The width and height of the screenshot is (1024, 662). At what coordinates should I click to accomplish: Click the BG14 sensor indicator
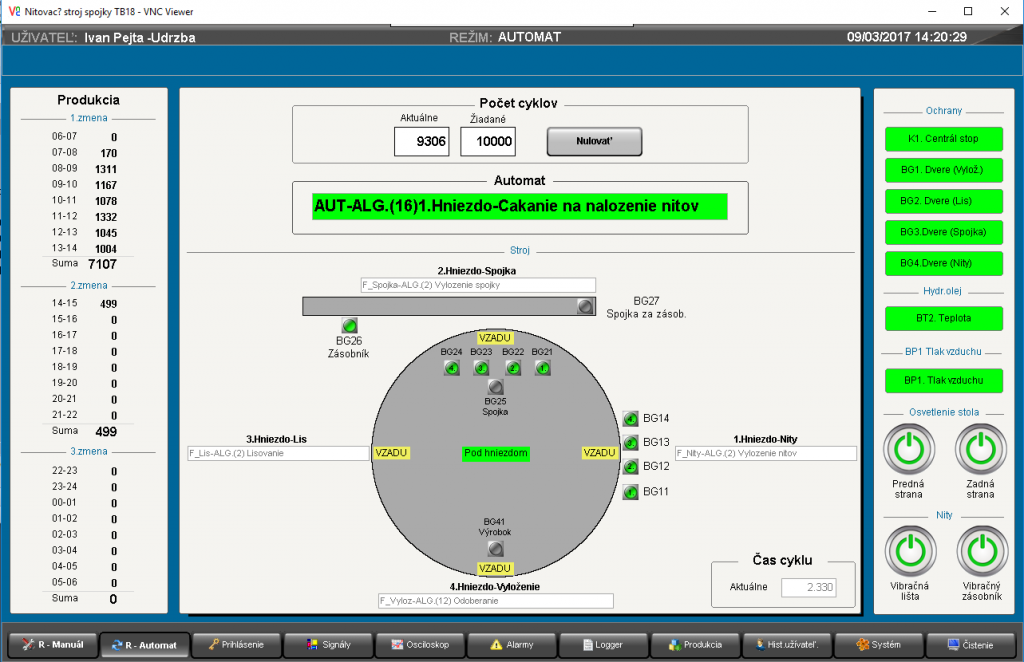(630, 419)
